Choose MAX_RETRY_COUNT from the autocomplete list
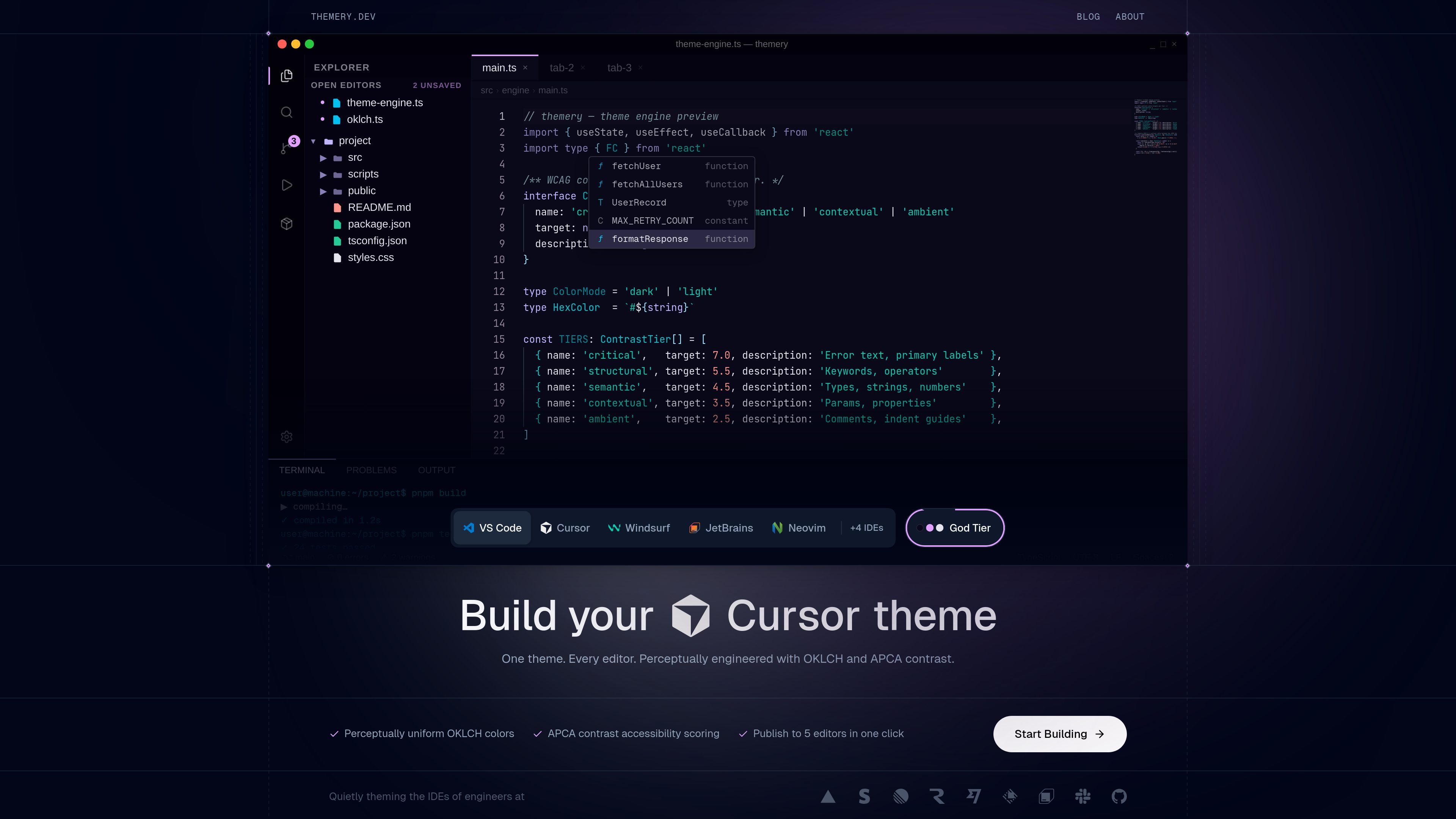The height and width of the screenshot is (819, 1456). pos(672,221)
